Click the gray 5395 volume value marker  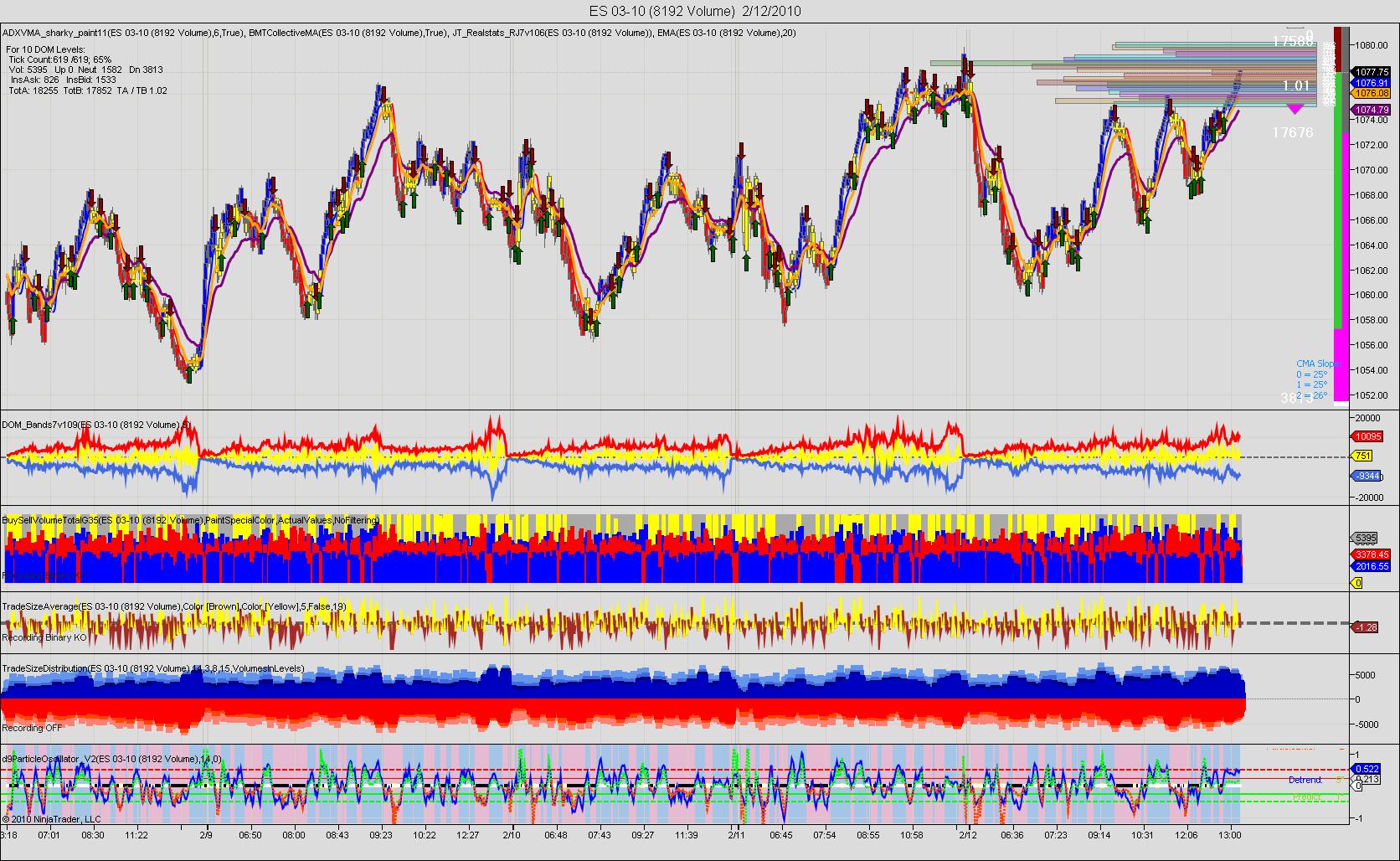click(1366, 538)
